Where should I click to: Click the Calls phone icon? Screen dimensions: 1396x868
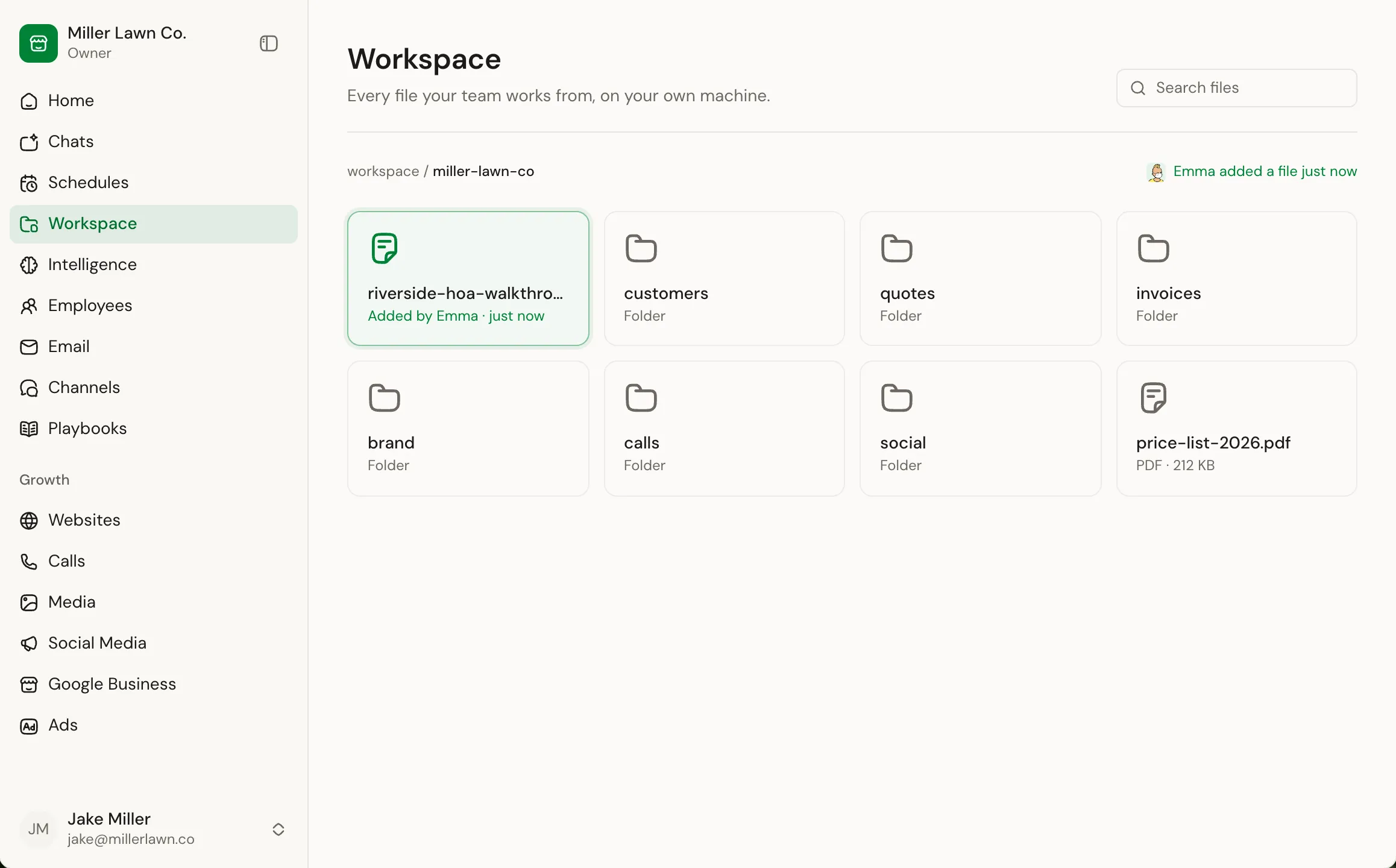(29, 561)
